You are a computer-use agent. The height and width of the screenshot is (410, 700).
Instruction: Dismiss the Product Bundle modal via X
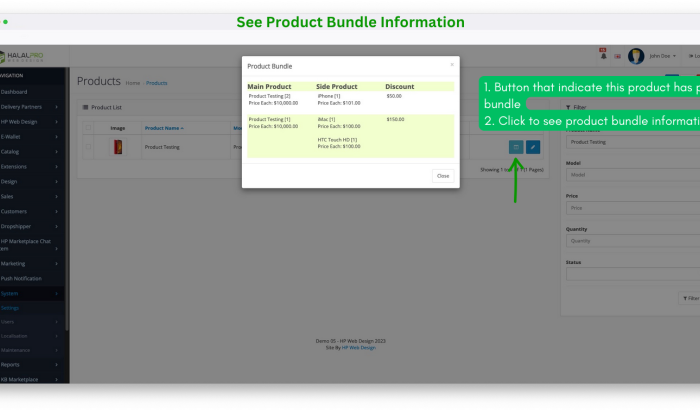pos(452,65)
